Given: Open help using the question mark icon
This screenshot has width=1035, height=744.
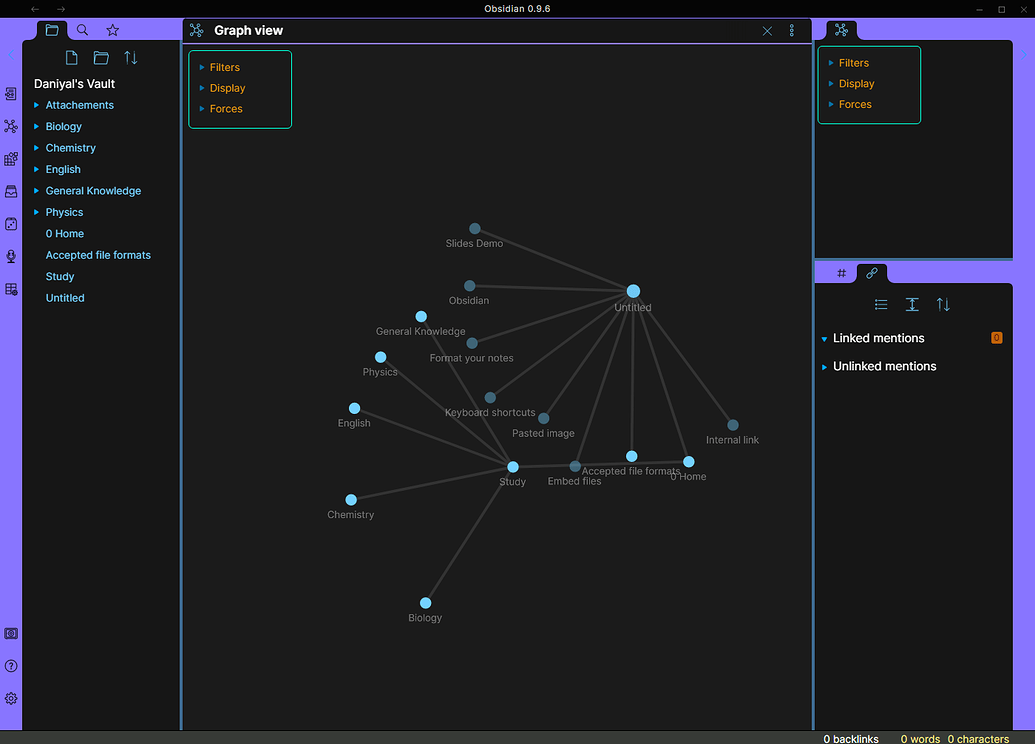Looking at the screenshot, I should (x=11, y=665).
